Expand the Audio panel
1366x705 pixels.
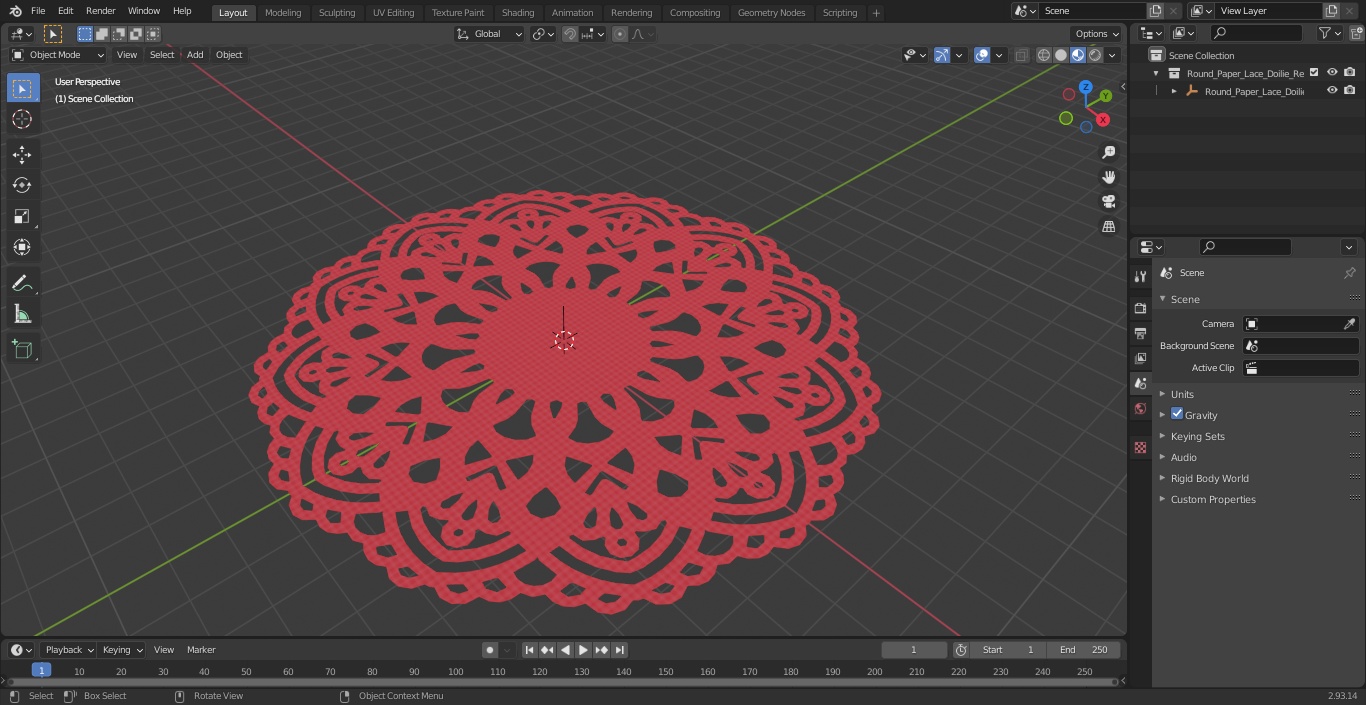[1184, 457]
